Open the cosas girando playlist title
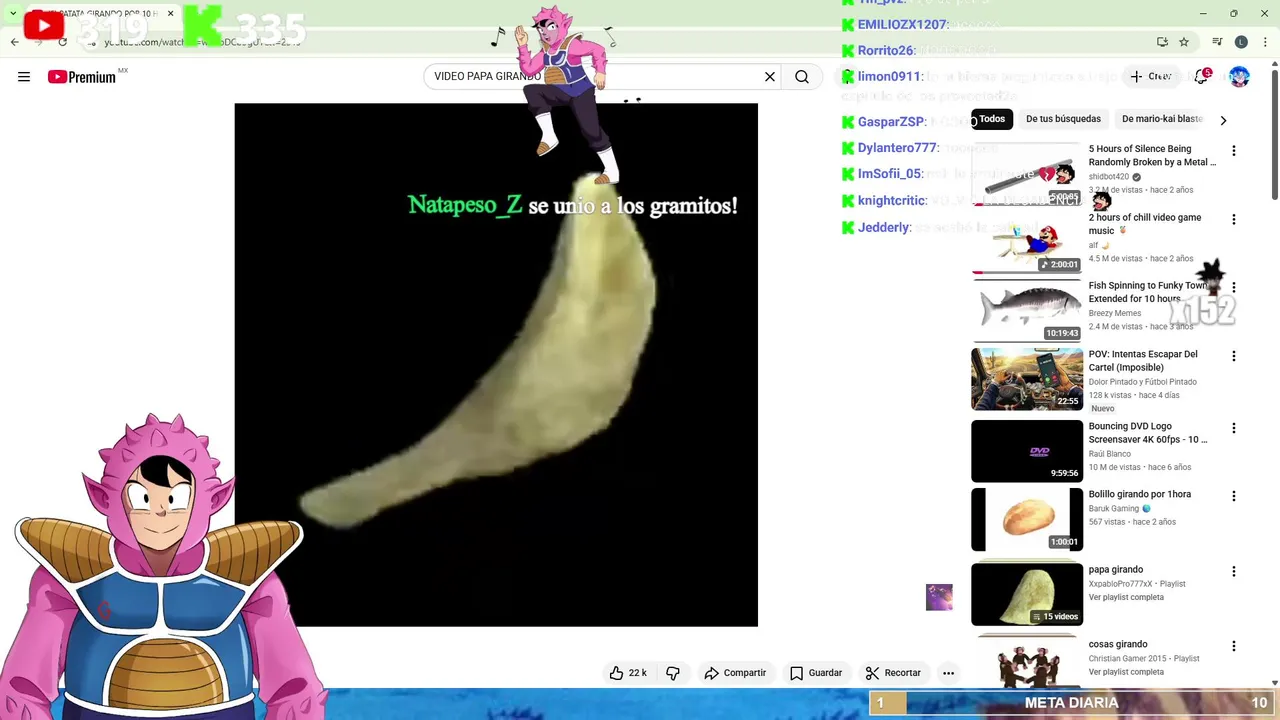 tap(1118, 645)
